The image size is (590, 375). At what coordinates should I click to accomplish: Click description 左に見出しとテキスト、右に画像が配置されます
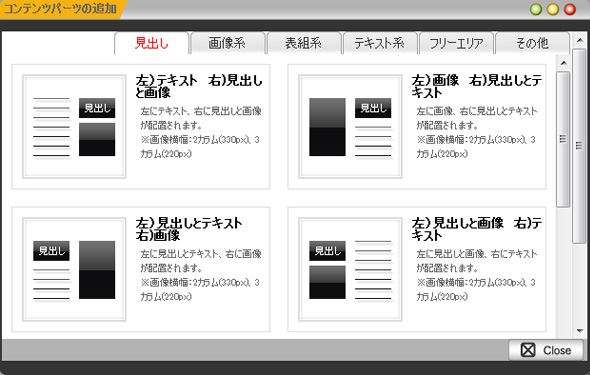coord(201,261)
